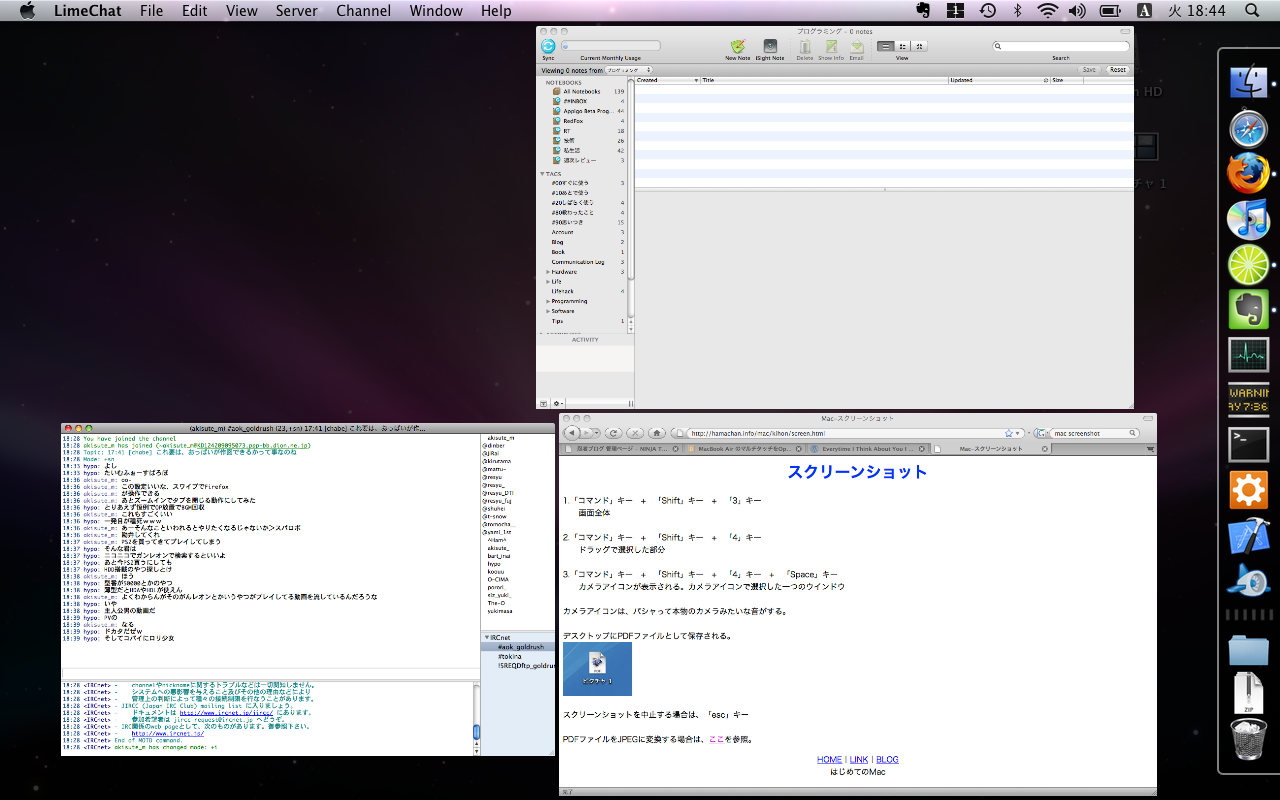1280x800 pixels.
Task: Collapse the IRCnet server tree in LimeChat
Action: [x=487, y=637]
